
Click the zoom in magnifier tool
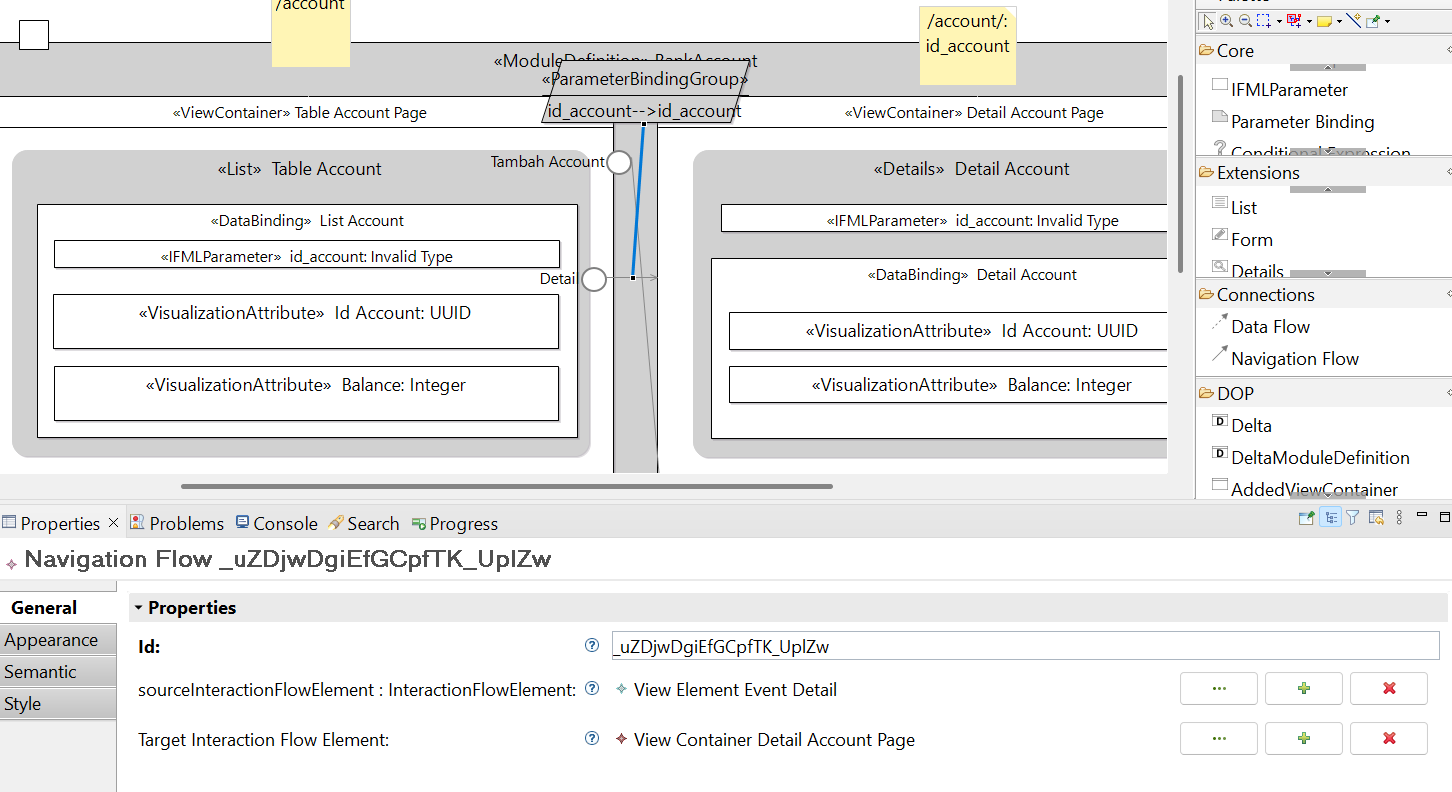pos(1227,21)
